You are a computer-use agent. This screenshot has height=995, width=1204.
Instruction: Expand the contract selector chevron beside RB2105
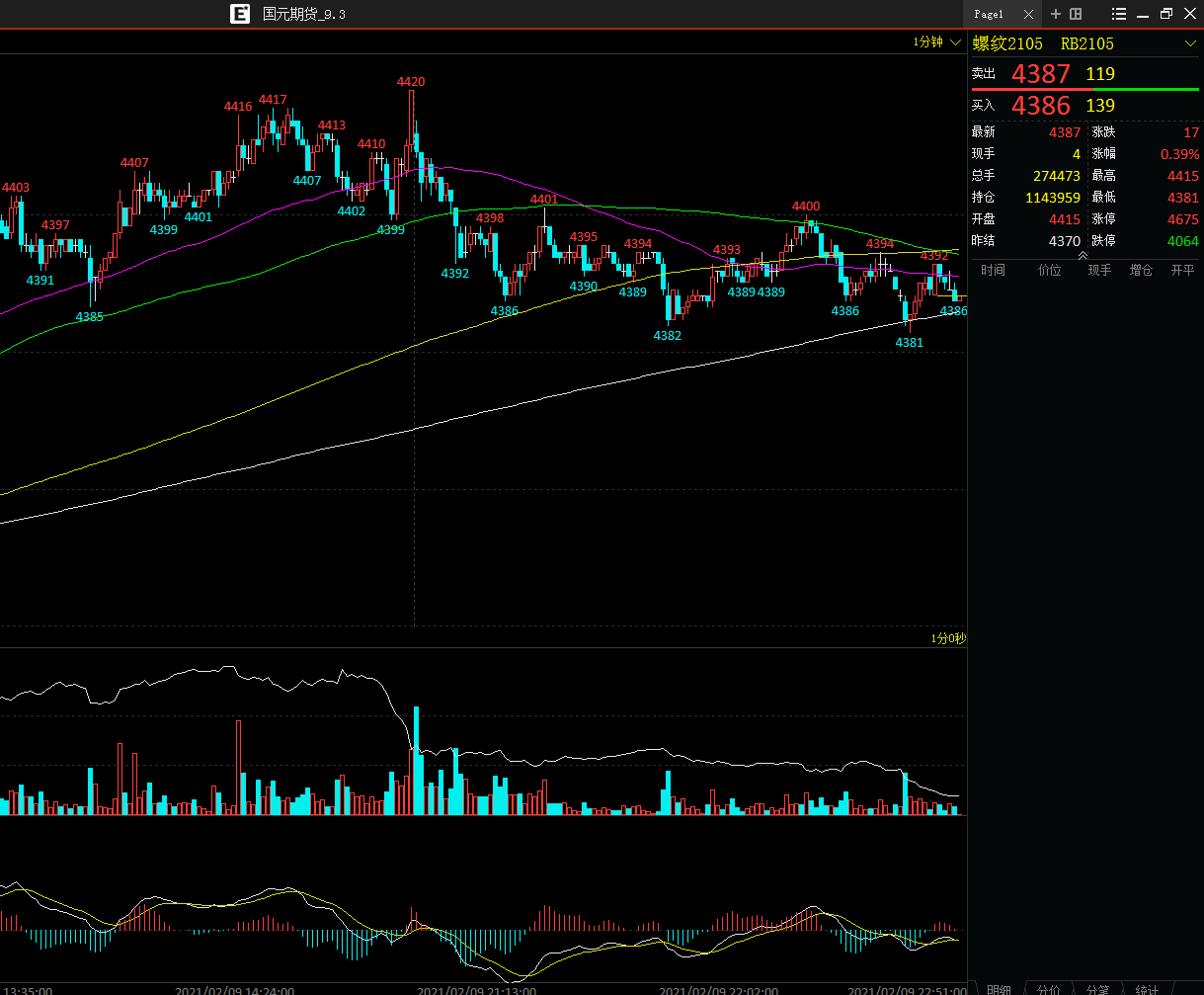[1190, 43]
